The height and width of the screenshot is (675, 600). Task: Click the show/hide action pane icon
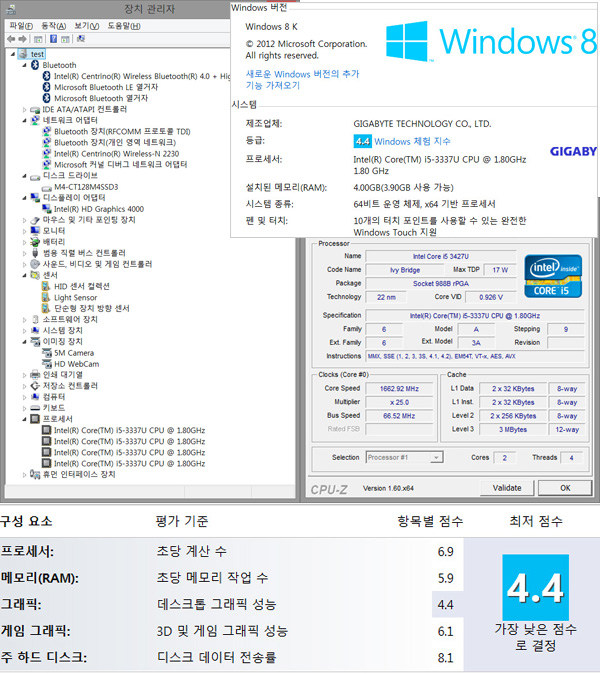pyautogui.click(x=65, y=39)
